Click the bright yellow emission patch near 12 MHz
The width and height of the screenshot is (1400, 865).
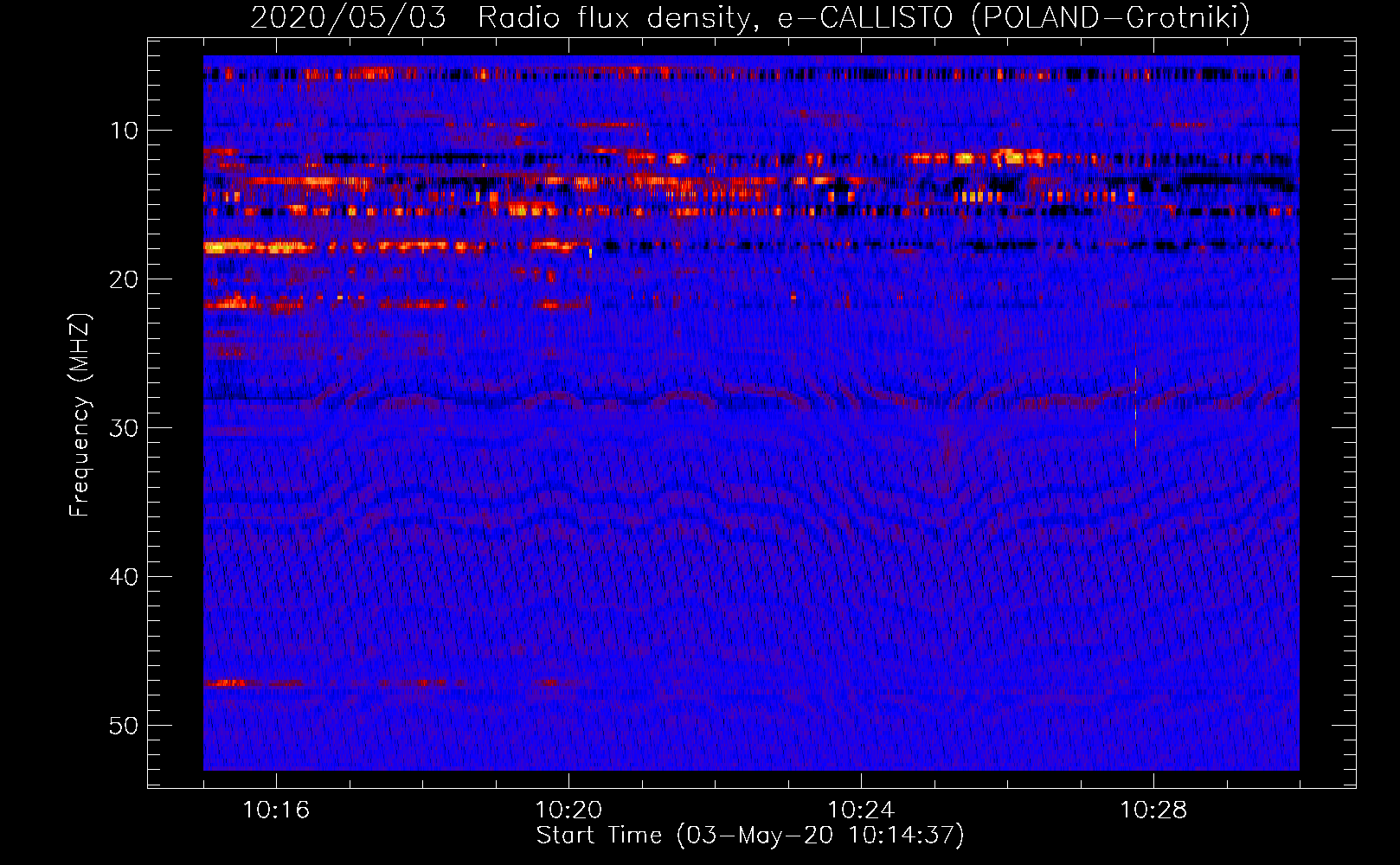tap(1010, 157)
